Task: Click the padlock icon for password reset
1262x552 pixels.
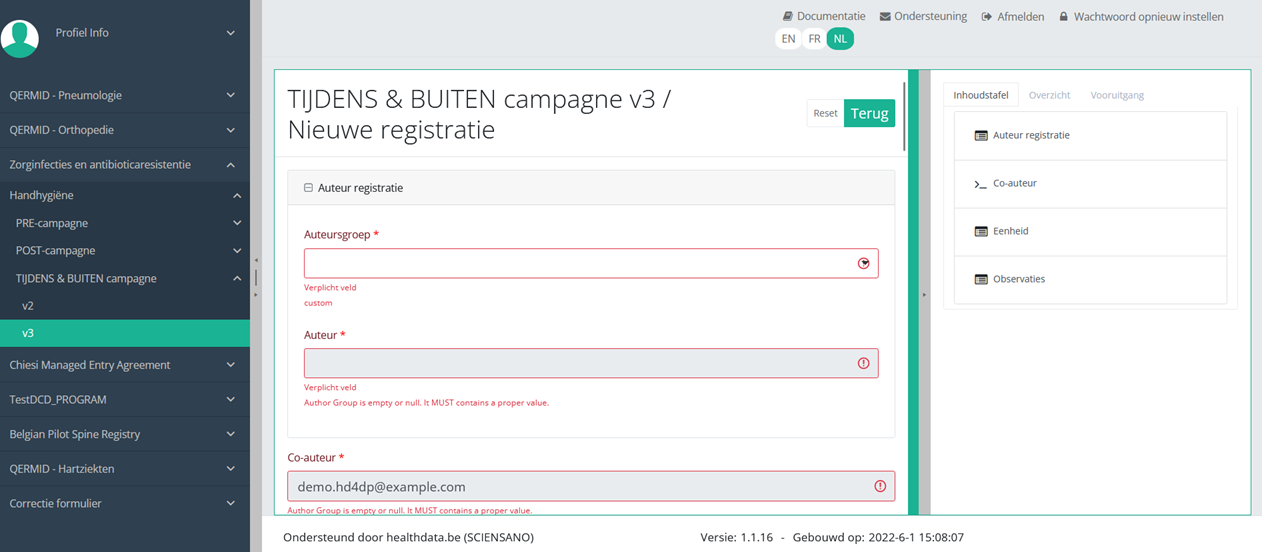Action: (x=1064, y=17)
